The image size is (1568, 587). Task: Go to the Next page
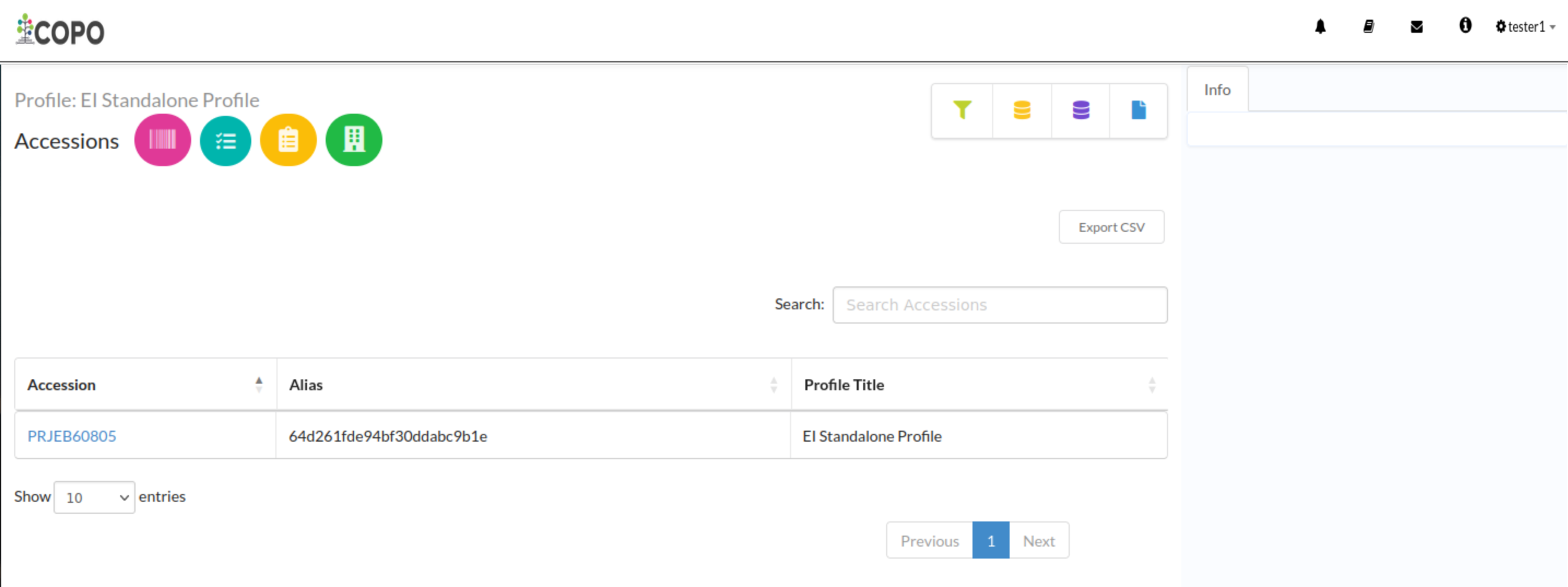1039,541
